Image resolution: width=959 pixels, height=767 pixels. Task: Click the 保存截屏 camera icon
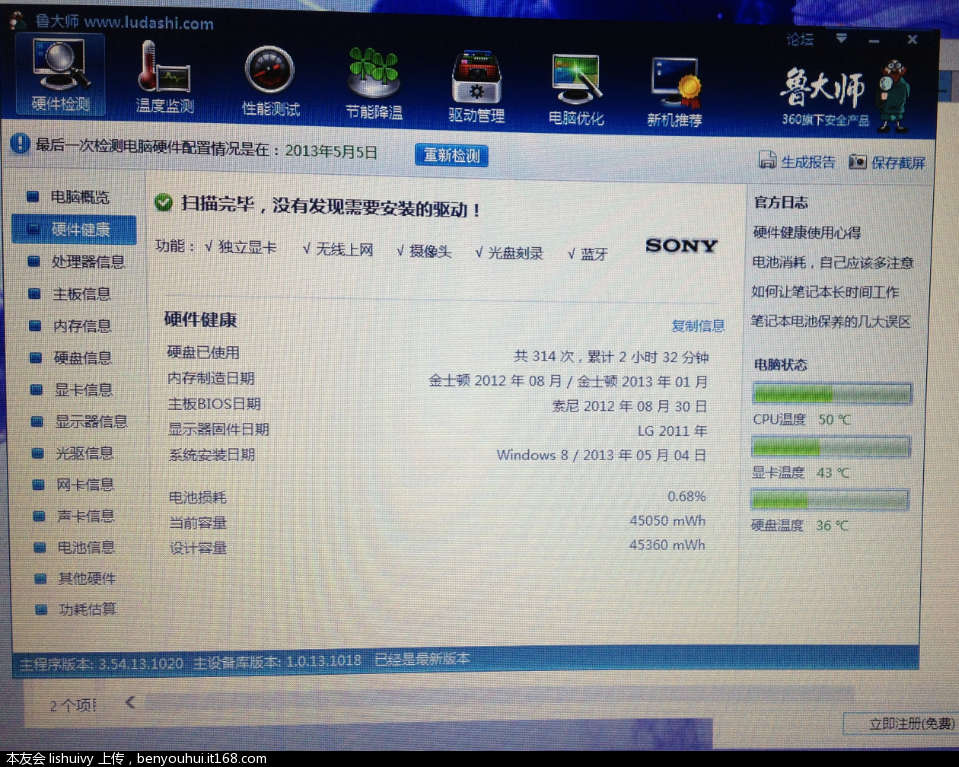(857, 162)
